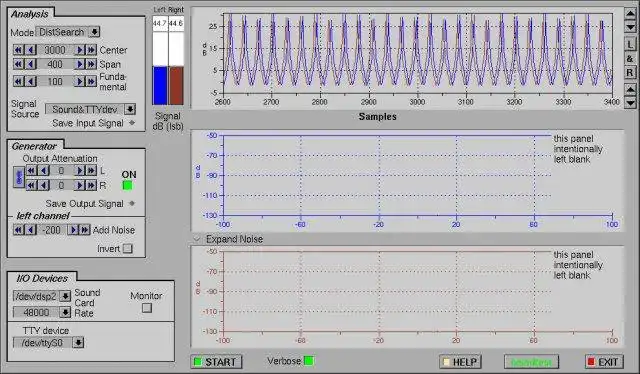
Task: Fast-increase L output attenuation with double-right arrow
Action: 91,170
